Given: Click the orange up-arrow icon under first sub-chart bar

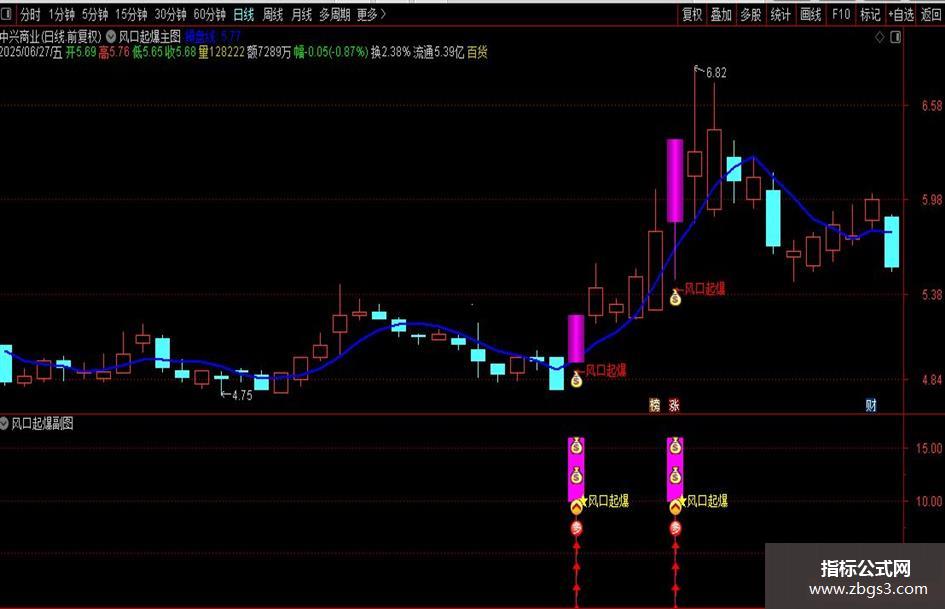Looking at the screenshot, I should pyautogui.click(x=577, y=507).
